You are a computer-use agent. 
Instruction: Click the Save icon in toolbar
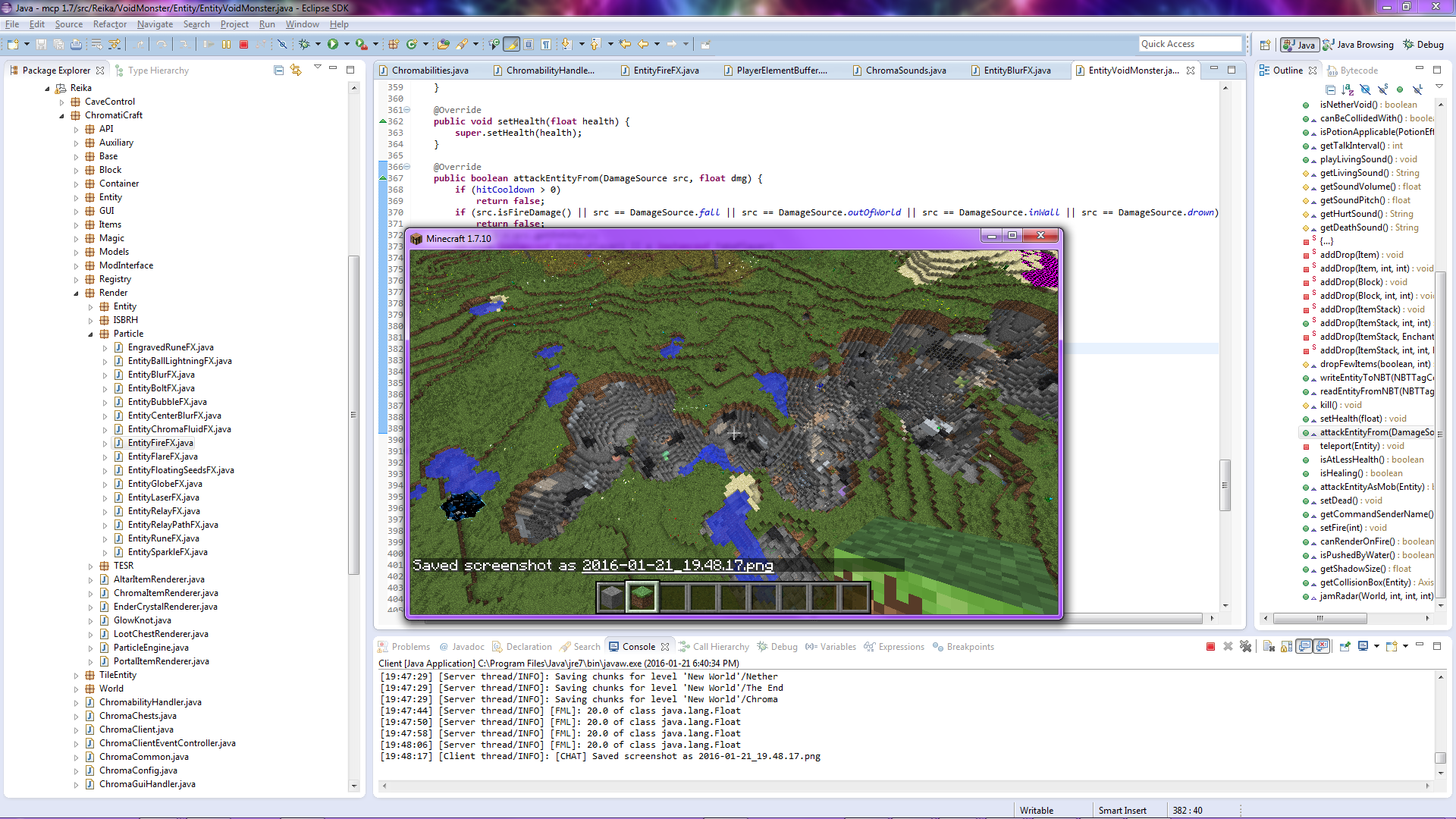tap(41, 44)
